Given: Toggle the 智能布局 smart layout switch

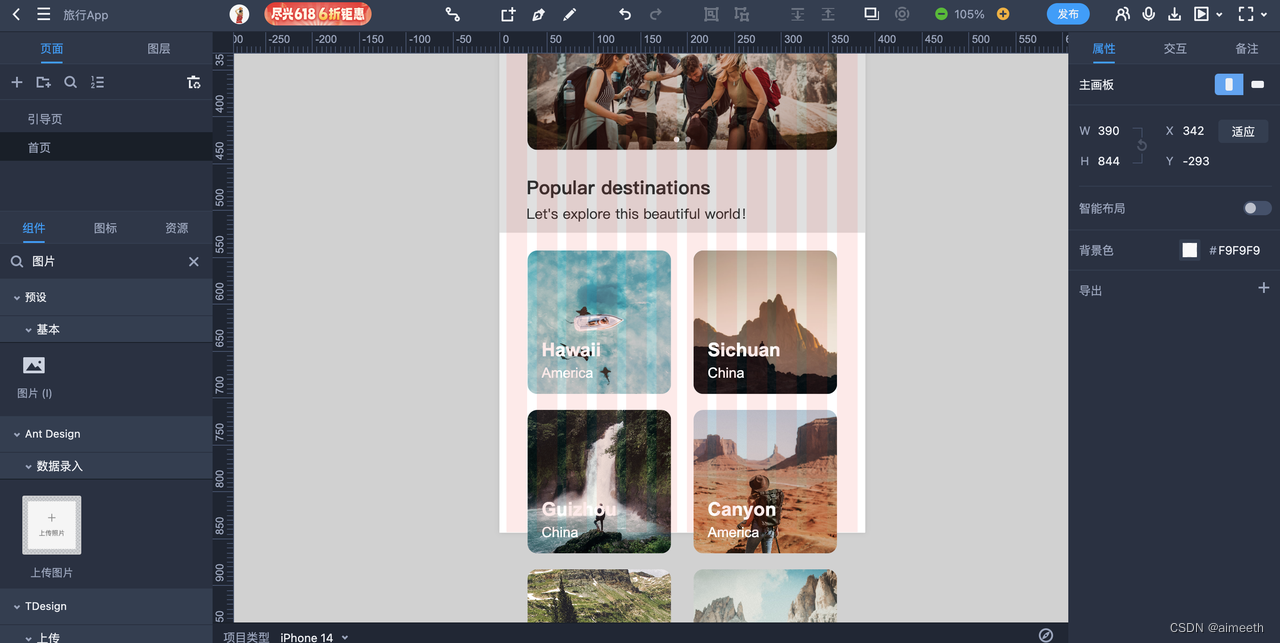Looking at the screenshot, I should [1257, 208].
